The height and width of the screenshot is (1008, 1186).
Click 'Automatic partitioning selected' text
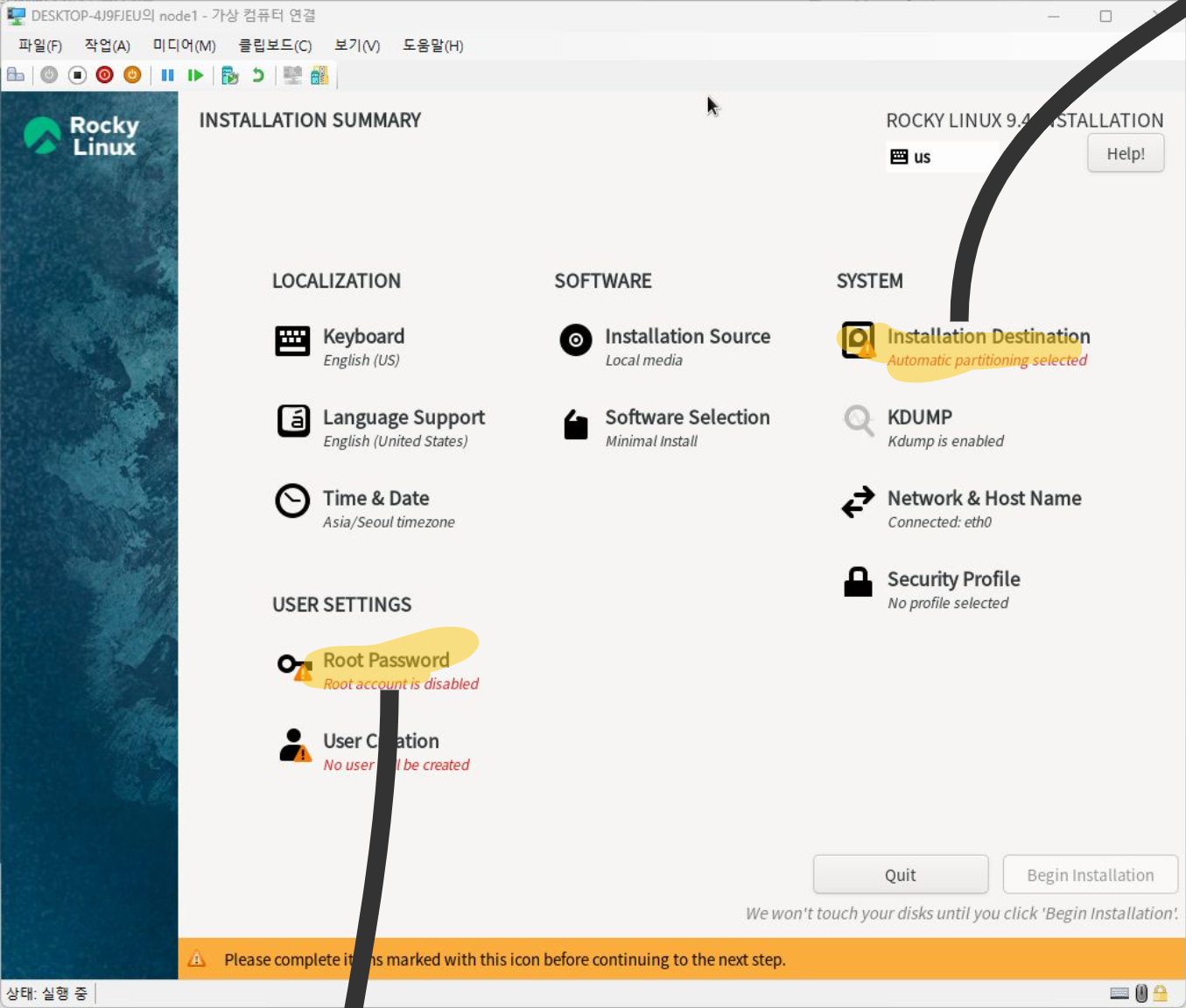point(987,360)
